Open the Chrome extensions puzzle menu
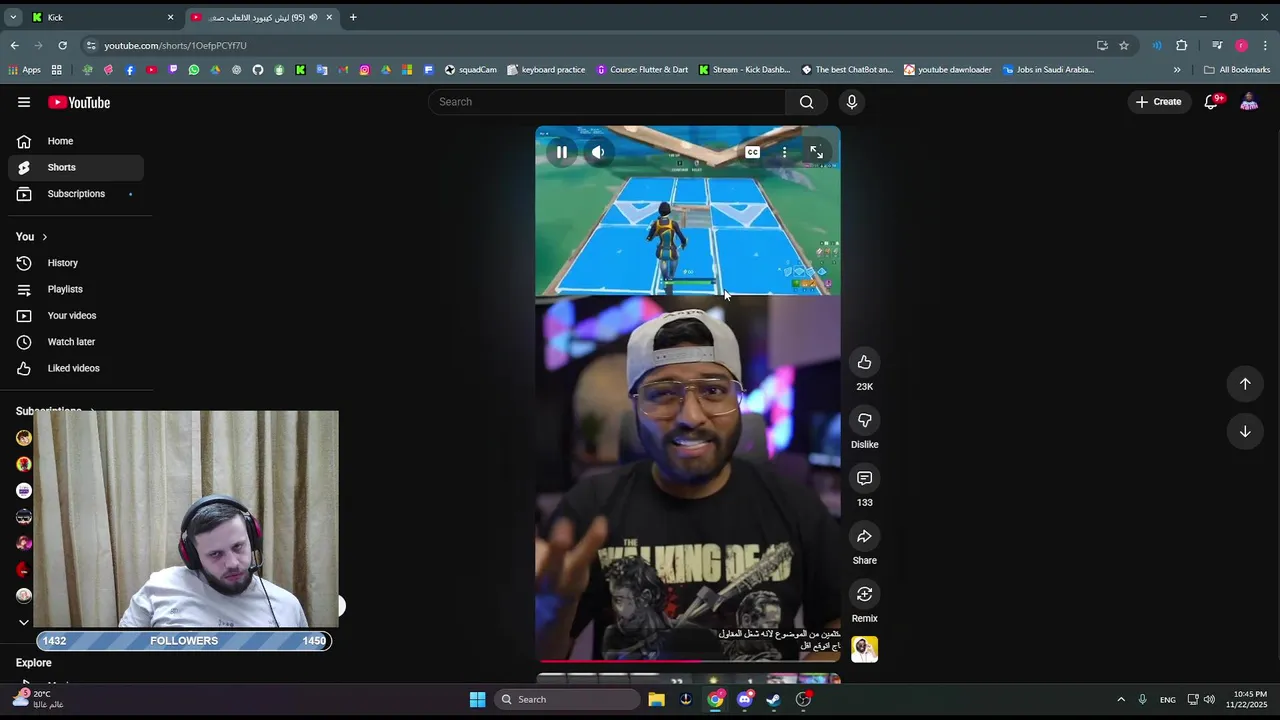The width and height of the screenshot is (1280, 720). coord(1181,45)
